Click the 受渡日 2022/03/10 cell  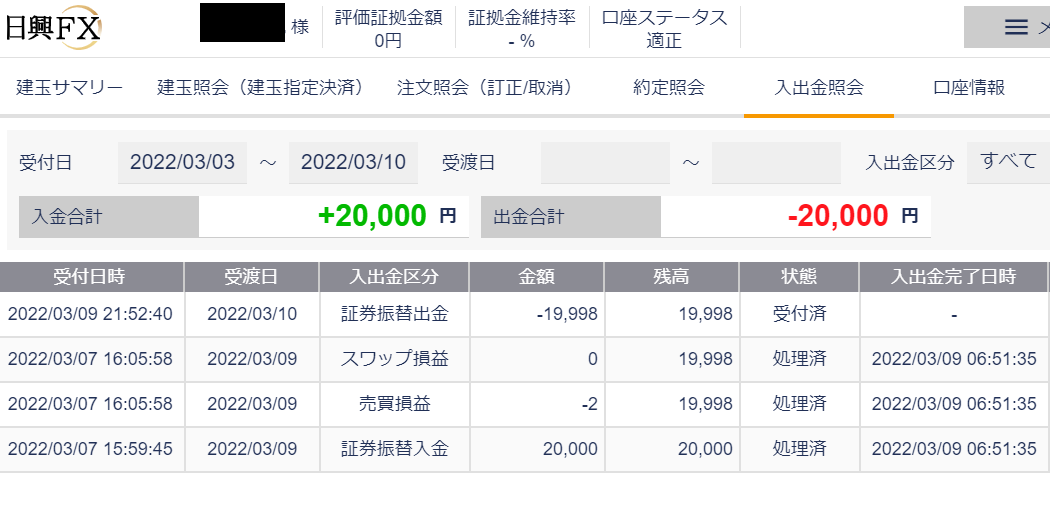tap(252, 314)
